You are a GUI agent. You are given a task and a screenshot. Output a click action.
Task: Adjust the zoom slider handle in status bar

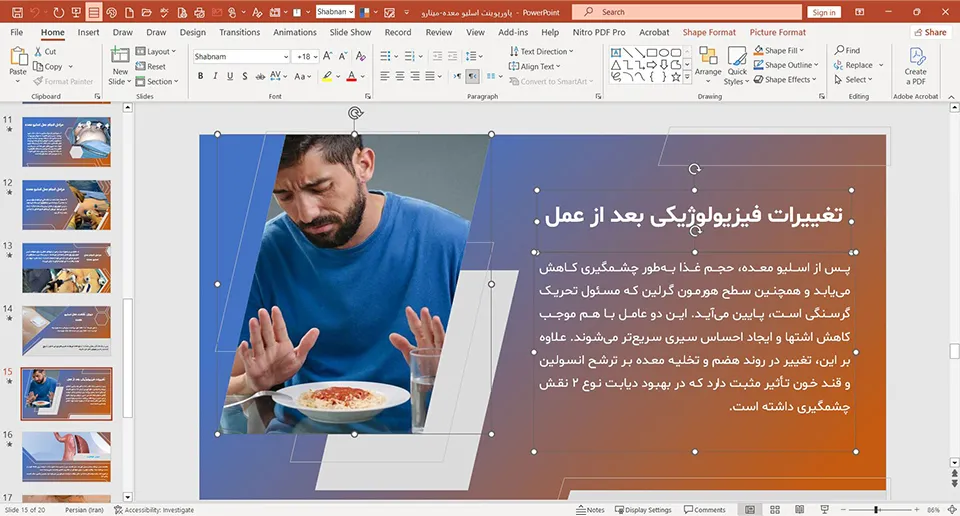coord(876,509)
